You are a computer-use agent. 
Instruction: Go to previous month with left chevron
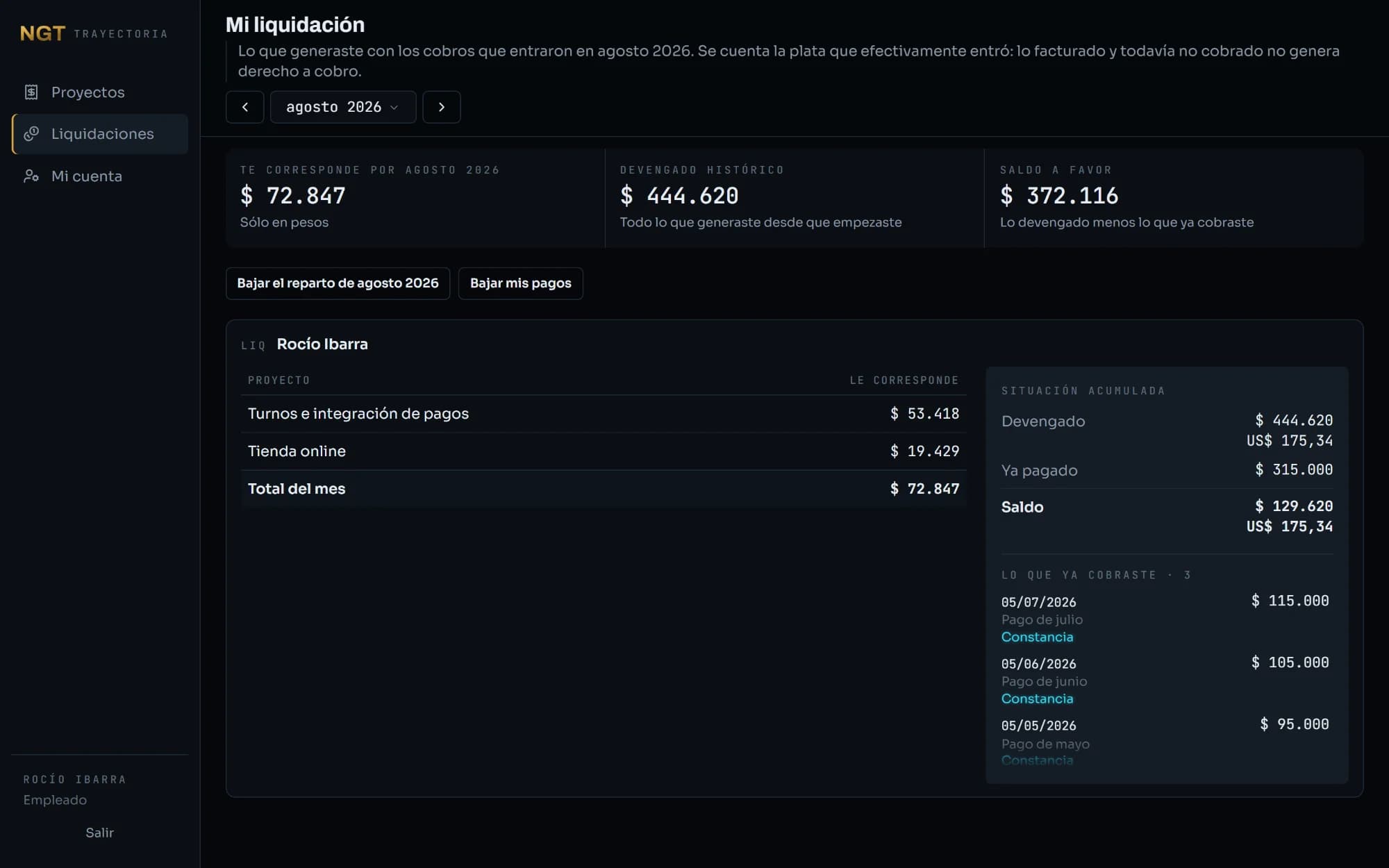pyautogui.click(x=244, y=107)
